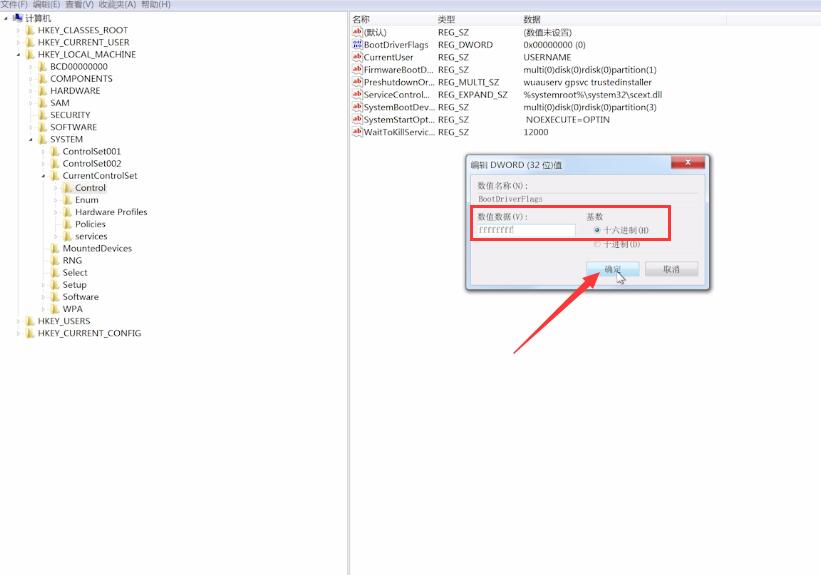This screenshot has height=575, width=821.
Task: Click the SECURITY folder icon
Action: pyautogui.click(x=42, y=115)
